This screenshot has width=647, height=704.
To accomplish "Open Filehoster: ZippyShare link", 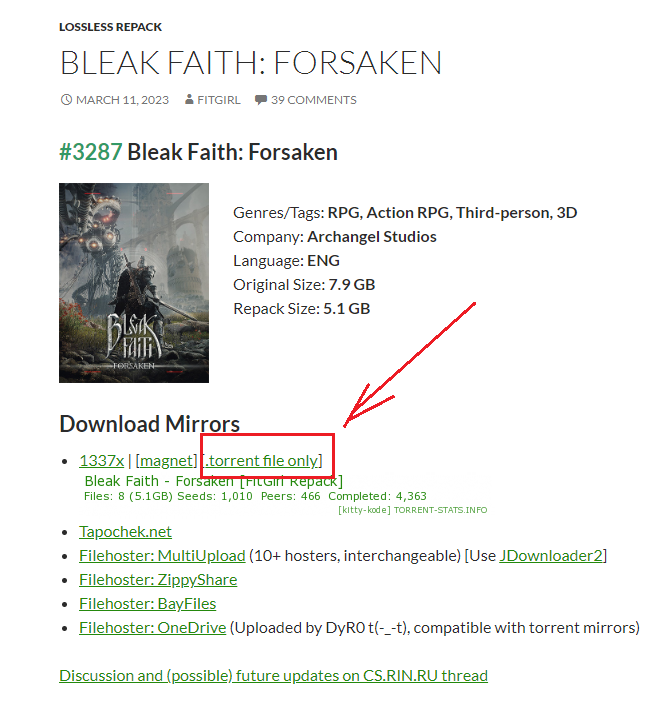I will tap(158, 580).
